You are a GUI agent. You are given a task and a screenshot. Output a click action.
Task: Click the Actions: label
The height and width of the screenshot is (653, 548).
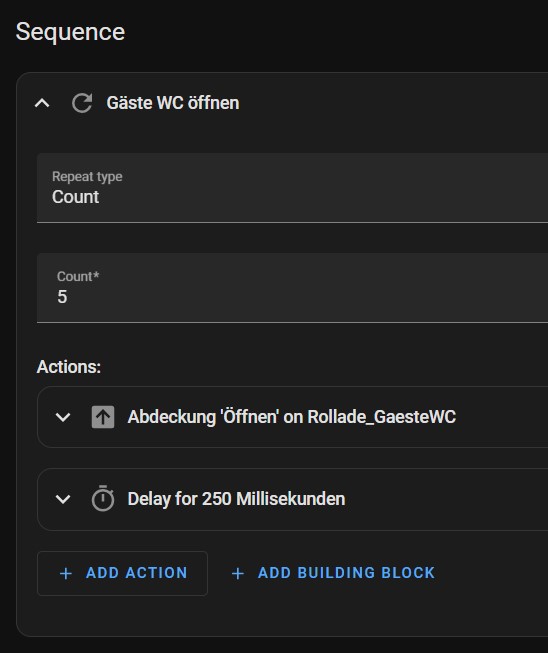pos(69,367)
